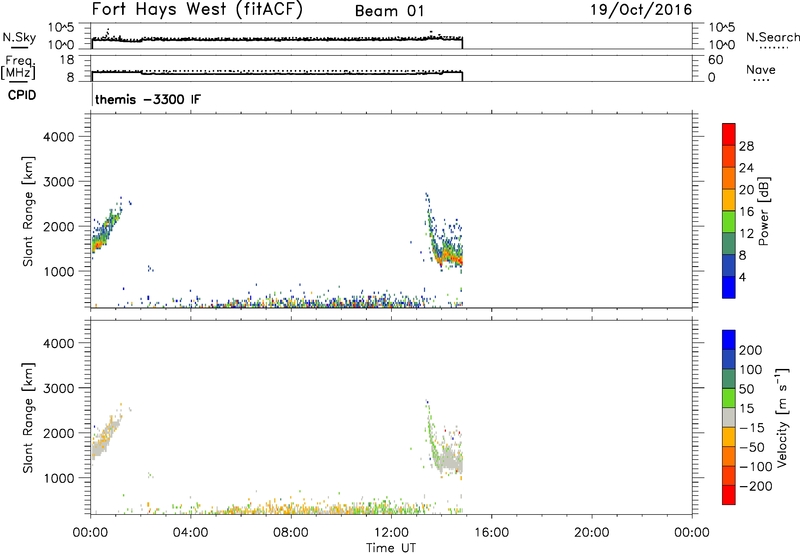Click the 12–16 dB light green power swatch

coord(729,222)
